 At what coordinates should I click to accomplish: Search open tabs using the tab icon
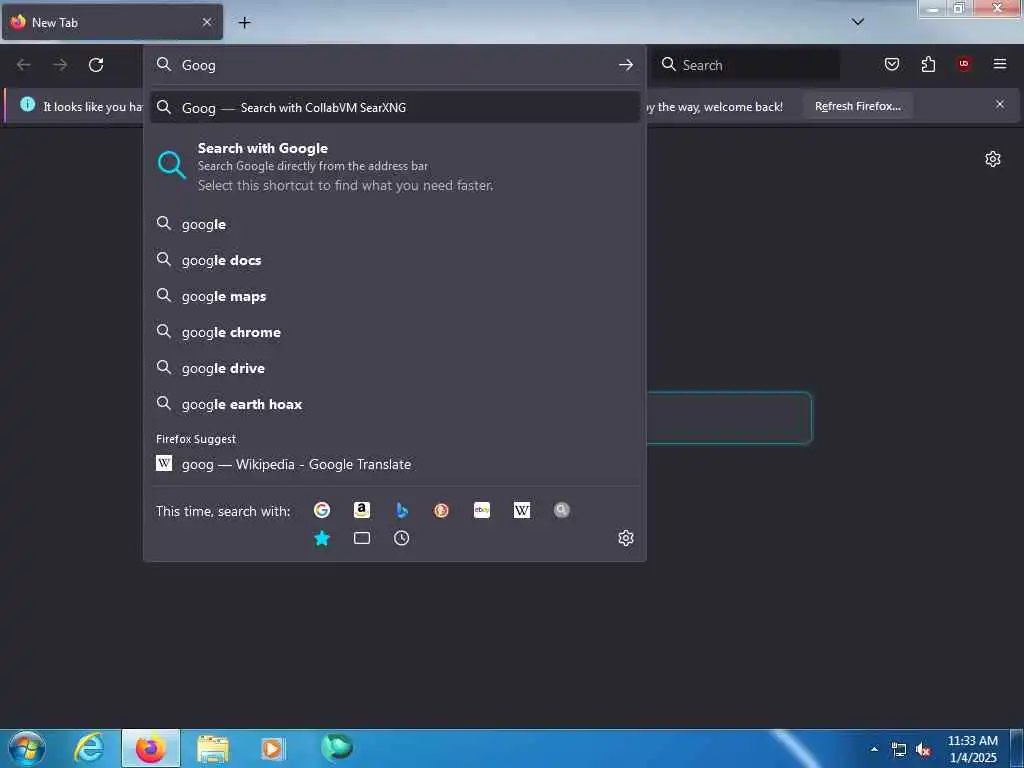click(x=362, y=538)
